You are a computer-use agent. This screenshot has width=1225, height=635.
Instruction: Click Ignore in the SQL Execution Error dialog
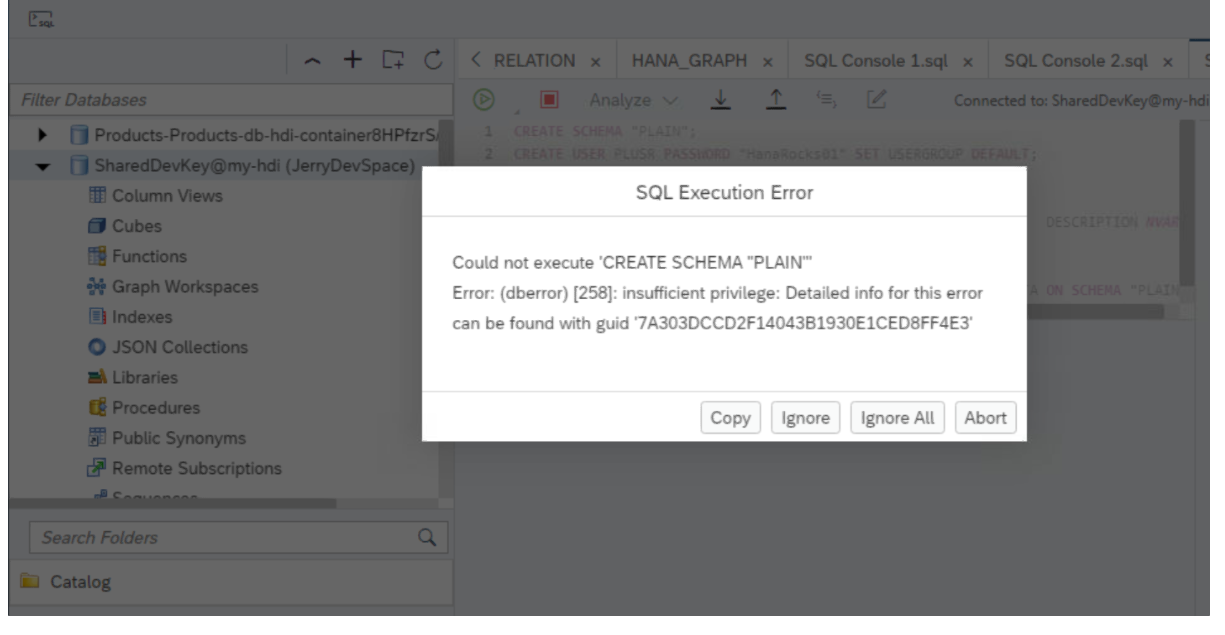[806, 419]
